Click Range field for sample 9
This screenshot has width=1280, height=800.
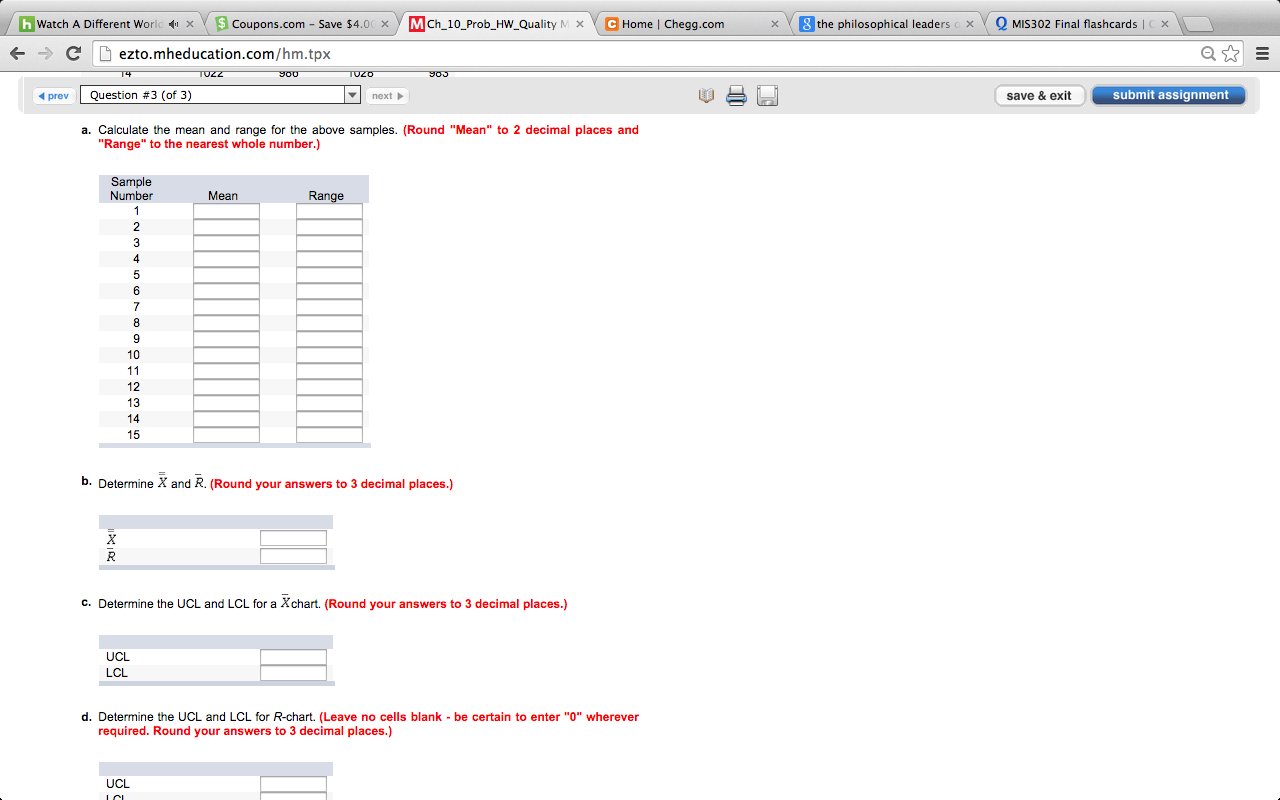[329, 339]
